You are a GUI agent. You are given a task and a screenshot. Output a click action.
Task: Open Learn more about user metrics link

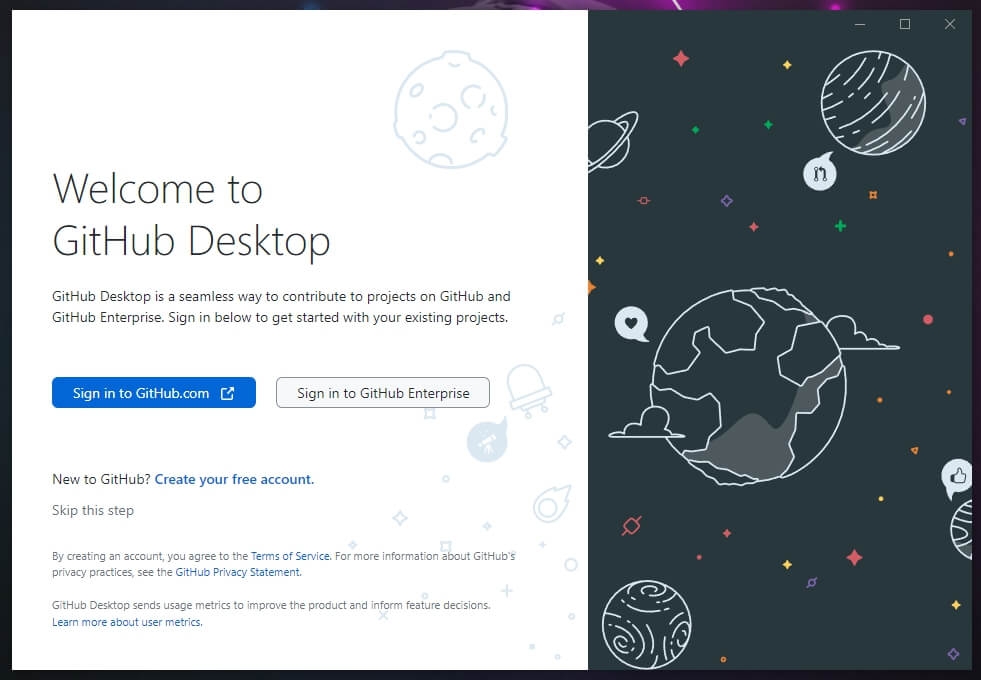point(127,622)
